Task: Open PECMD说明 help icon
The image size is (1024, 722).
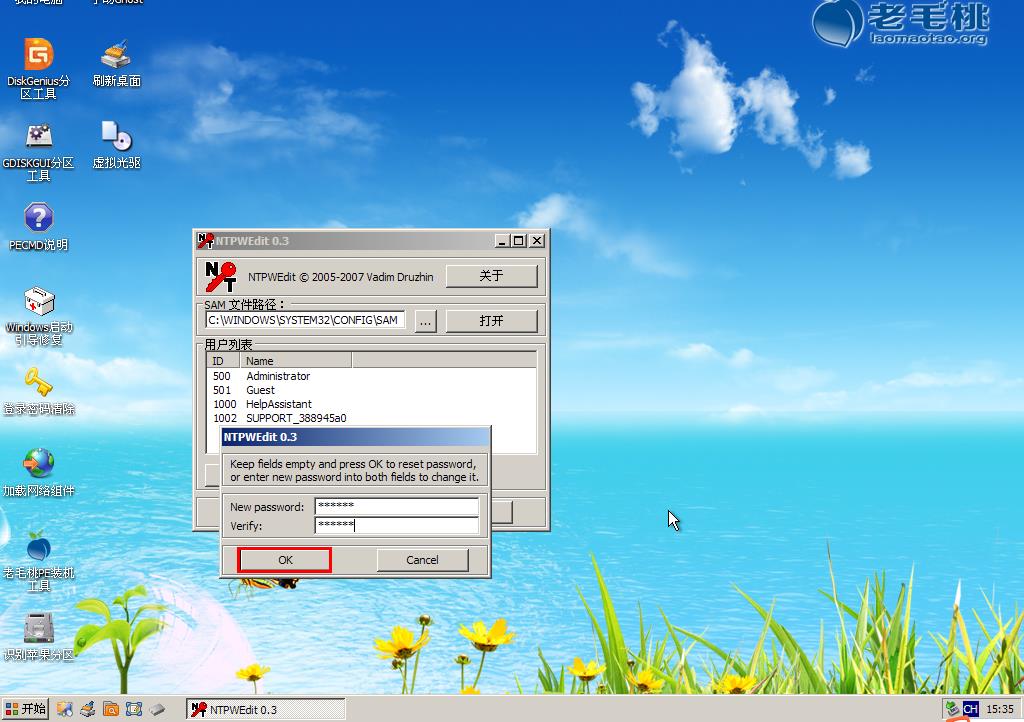Action: [38, 219]
